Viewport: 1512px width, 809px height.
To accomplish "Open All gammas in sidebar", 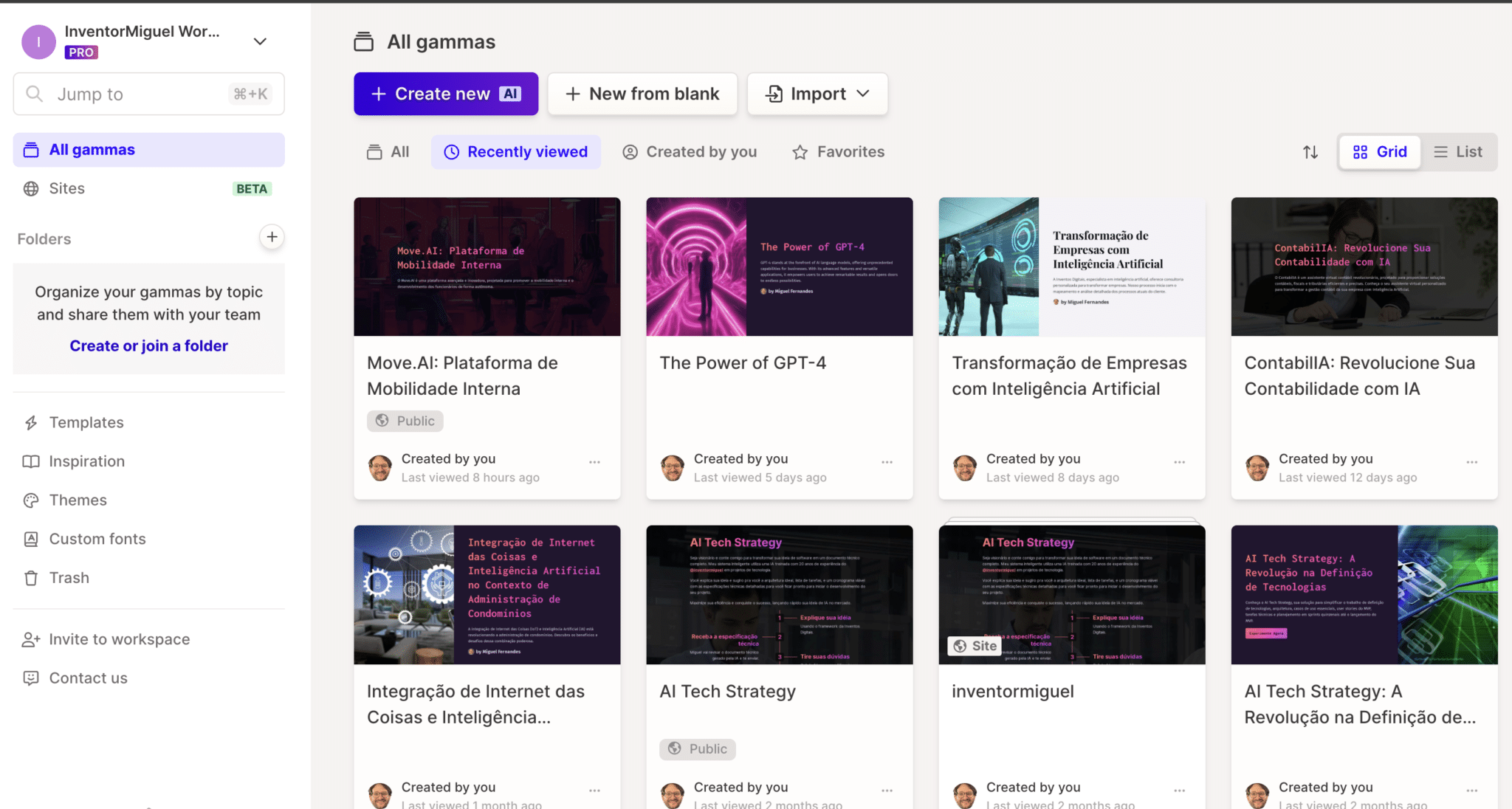I will (148, 150).
